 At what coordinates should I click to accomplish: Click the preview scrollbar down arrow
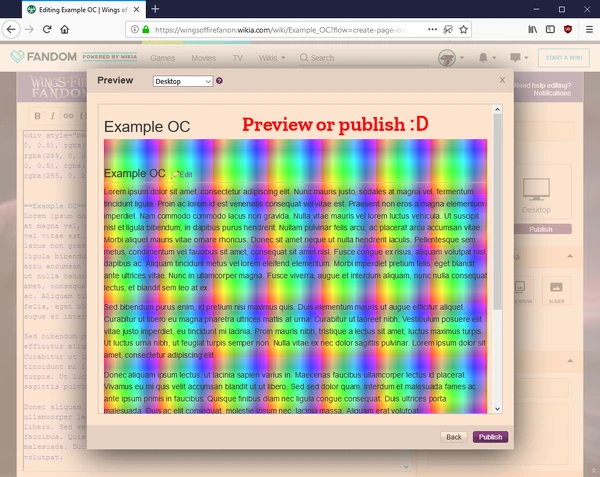pos(497,409)
